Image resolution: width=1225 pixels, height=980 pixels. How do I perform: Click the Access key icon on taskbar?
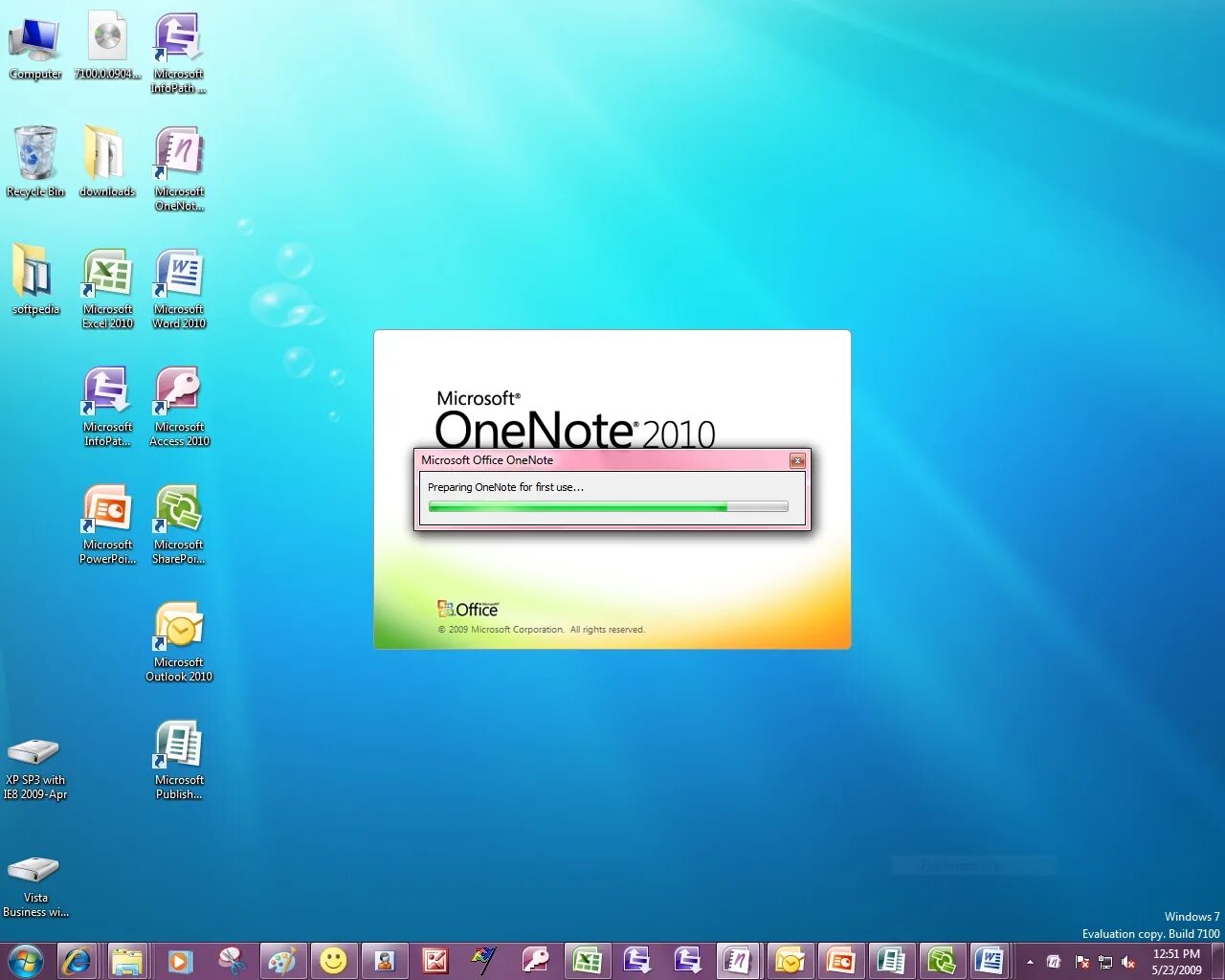535,960
